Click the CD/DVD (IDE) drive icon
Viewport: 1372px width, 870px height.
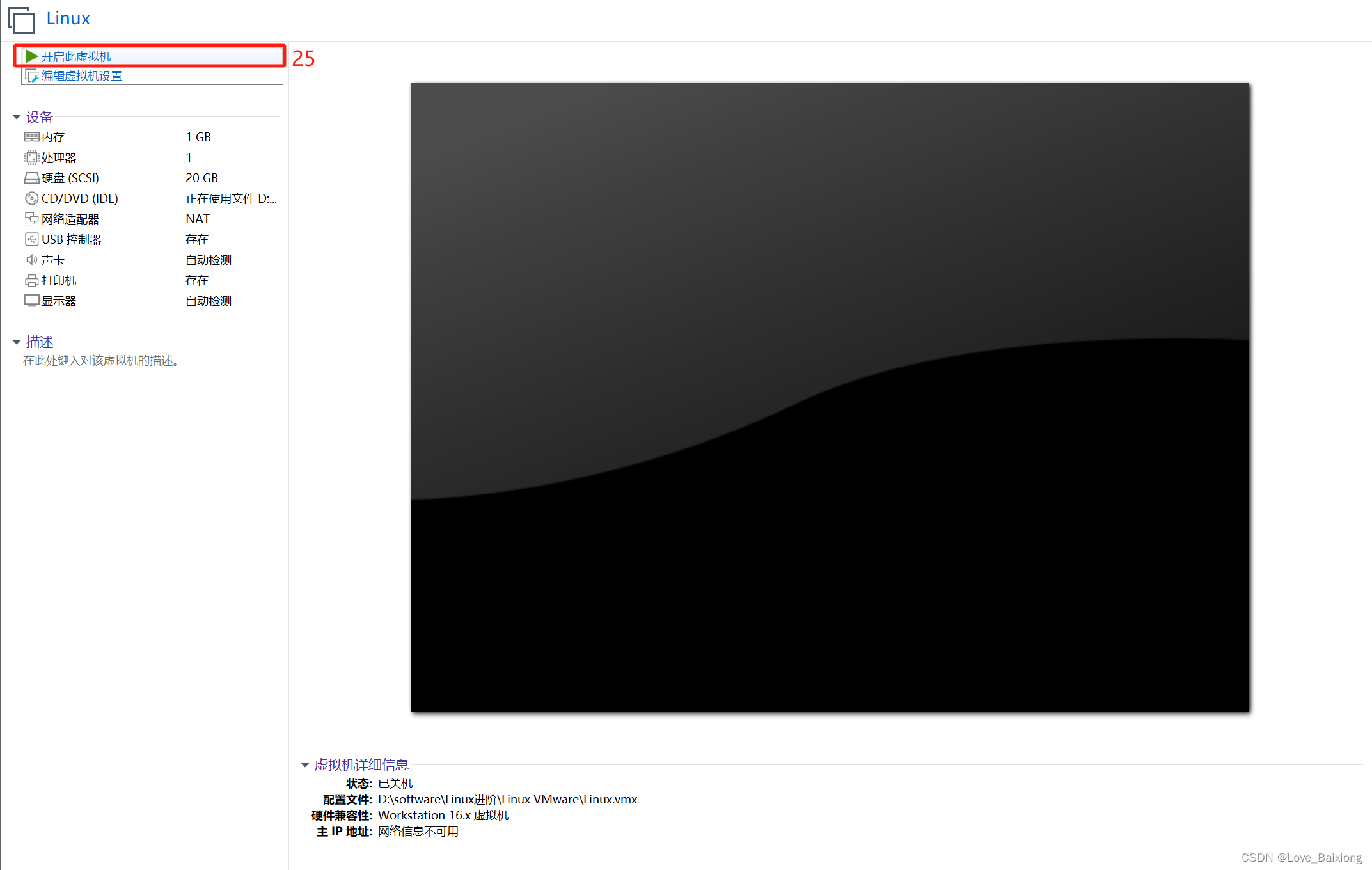(32, 198)
